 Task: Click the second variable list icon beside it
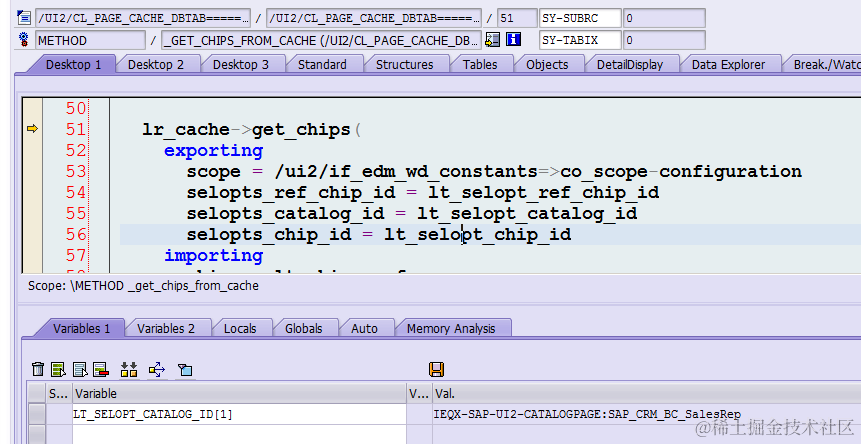point(80,369)
